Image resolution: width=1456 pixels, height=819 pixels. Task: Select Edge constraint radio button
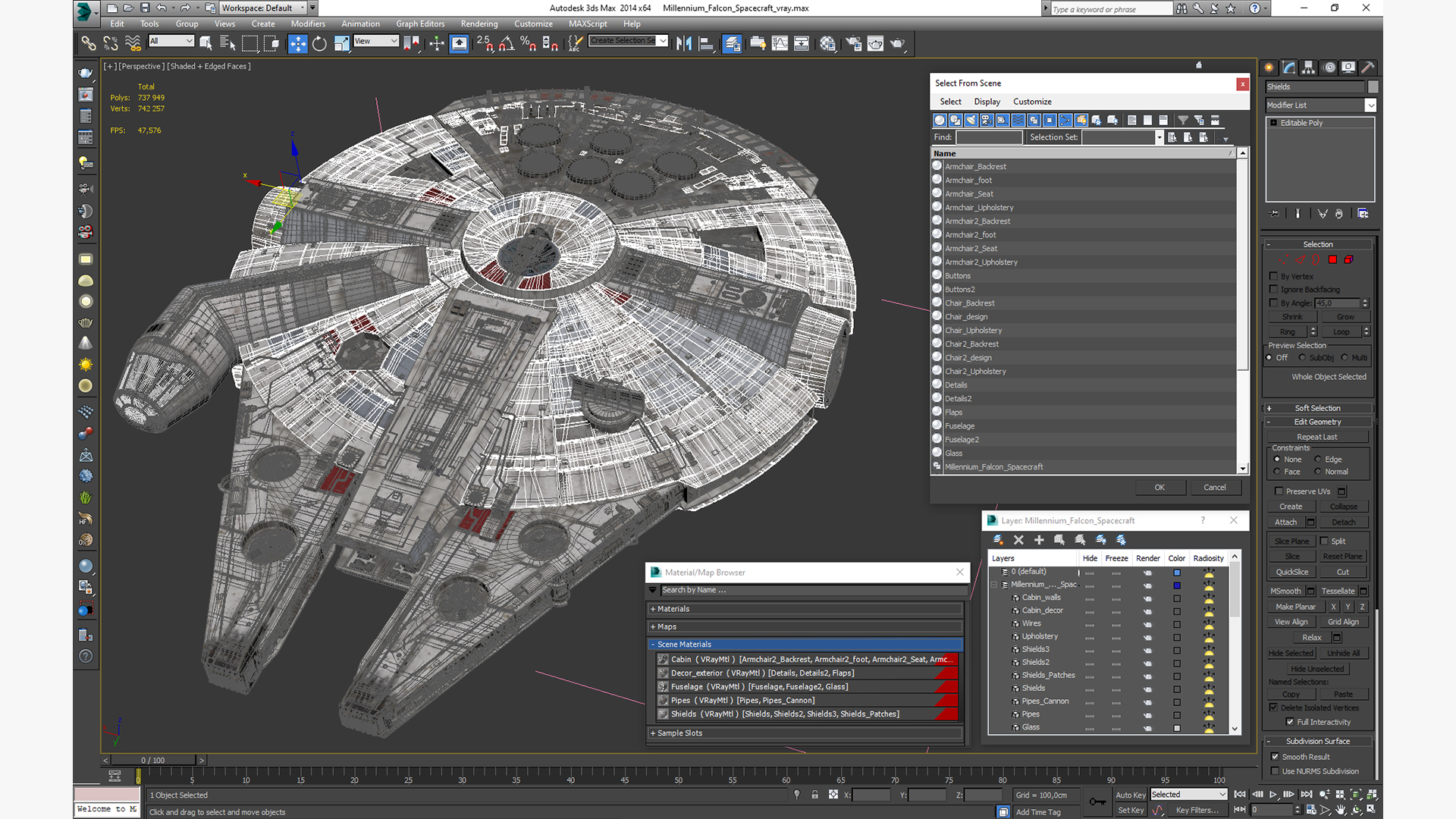pos(1318,460)
